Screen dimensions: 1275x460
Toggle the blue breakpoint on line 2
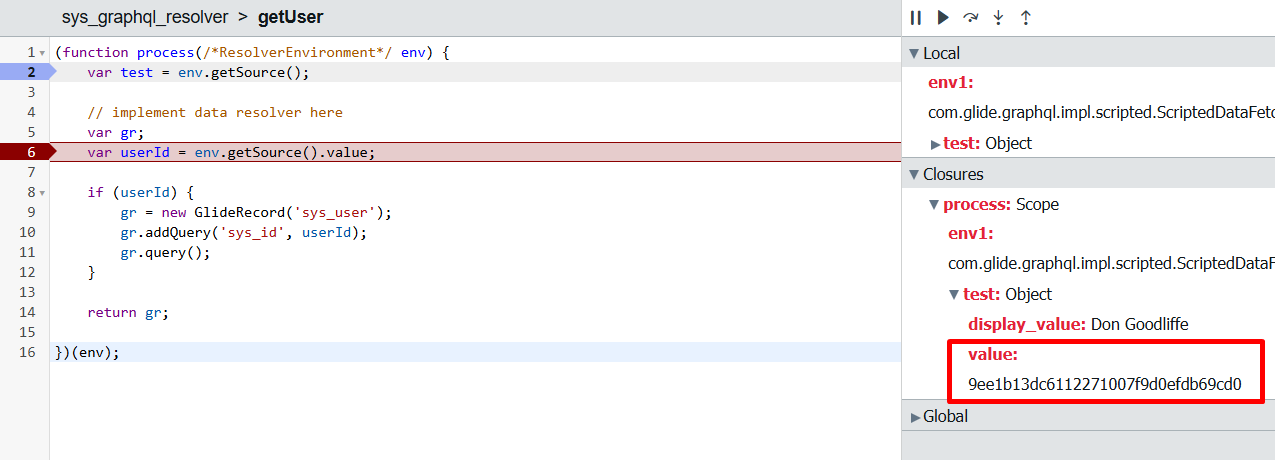24,72
